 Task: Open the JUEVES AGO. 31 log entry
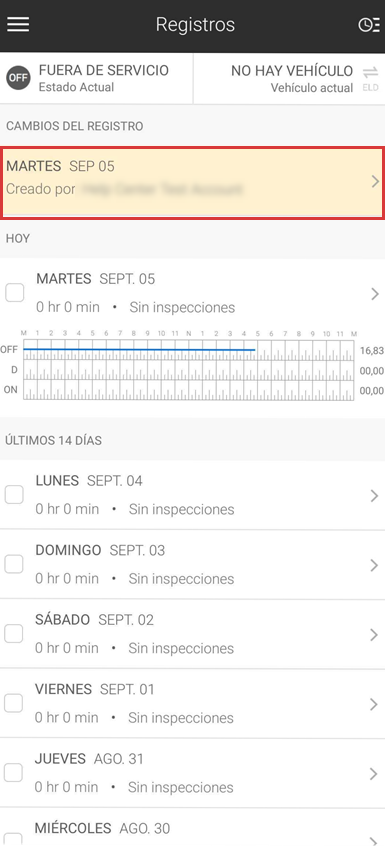point(192,774)
